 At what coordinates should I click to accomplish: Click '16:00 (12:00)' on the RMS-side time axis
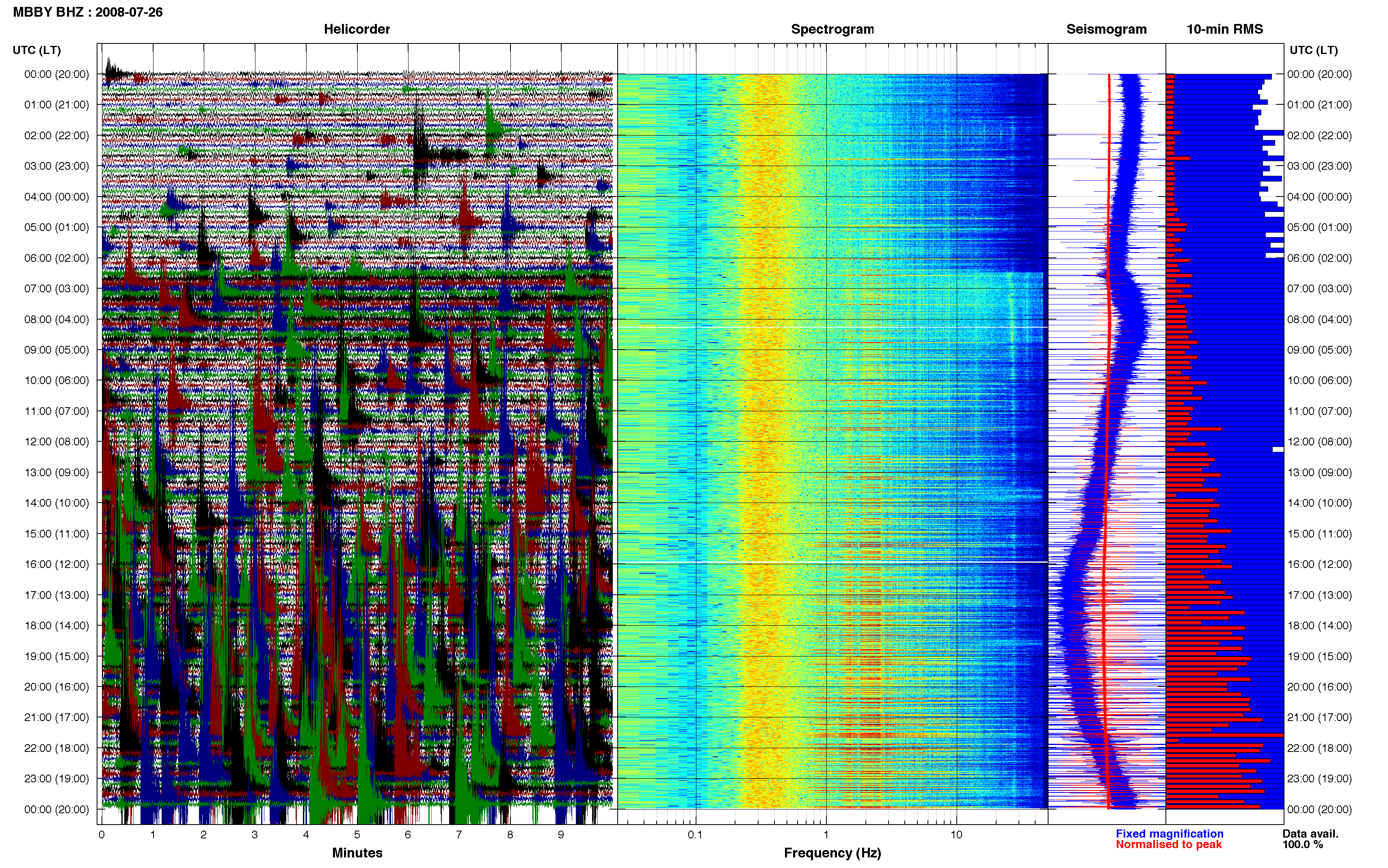tap(1319, 564)
